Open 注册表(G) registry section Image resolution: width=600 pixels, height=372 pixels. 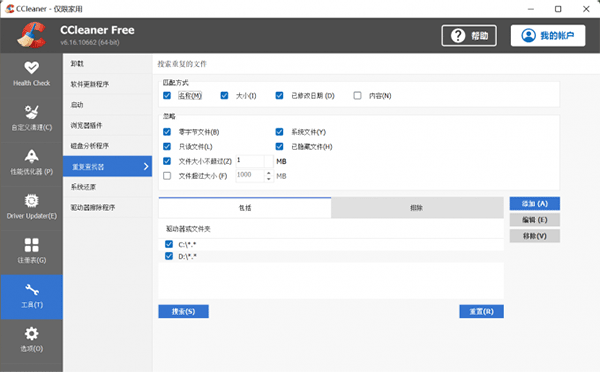(x=31, y=252)
